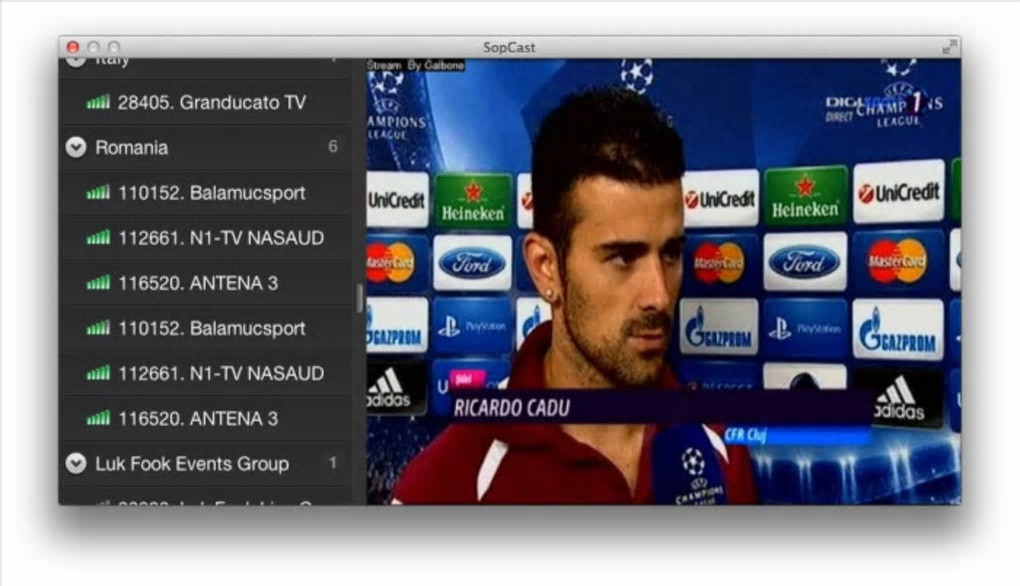Collapse the Luk Fook Events Group chevron
The height and width of the screenshot is (586, 1020).
76,464
